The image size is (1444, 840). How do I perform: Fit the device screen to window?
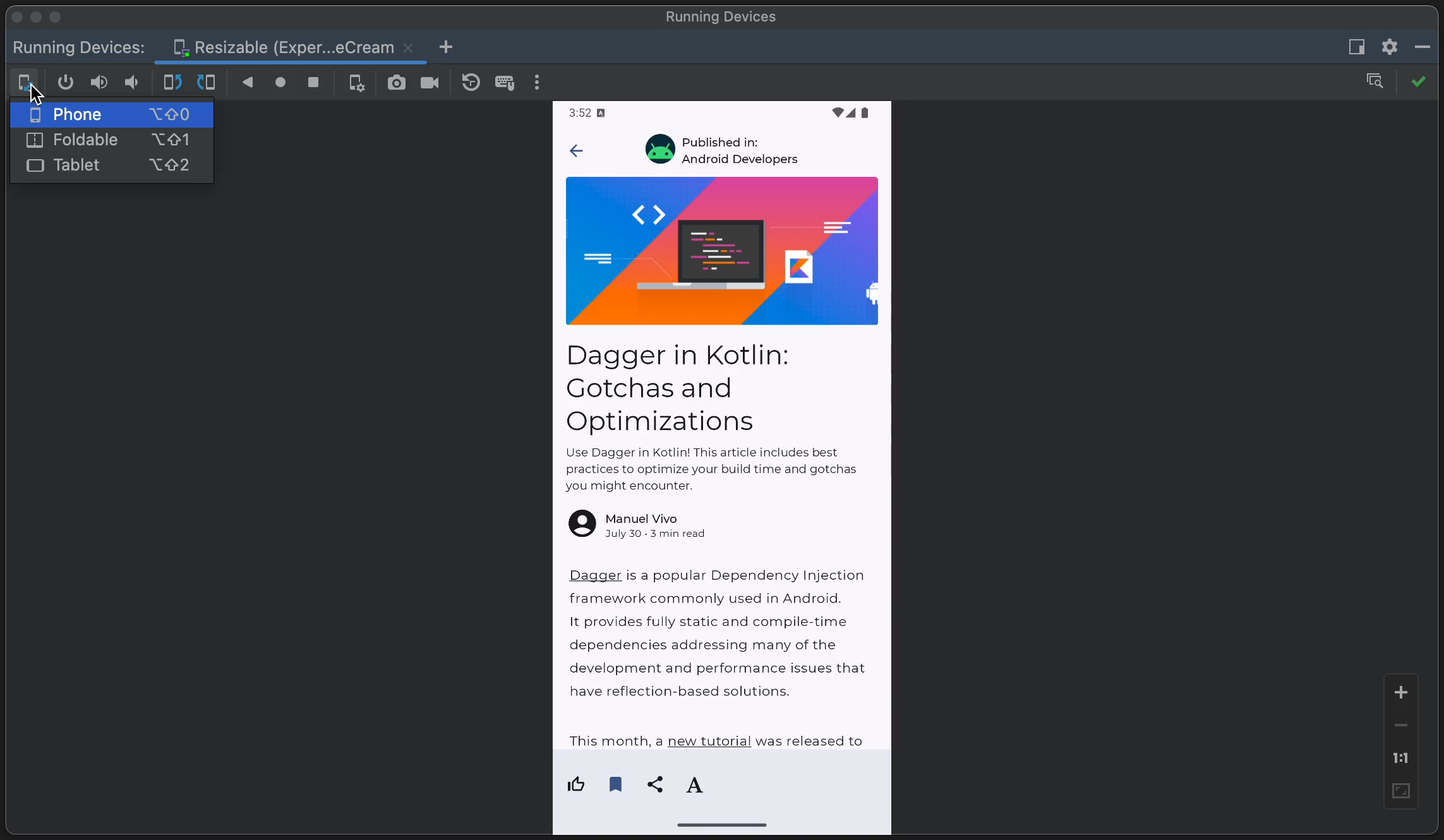pos(1400,791)
